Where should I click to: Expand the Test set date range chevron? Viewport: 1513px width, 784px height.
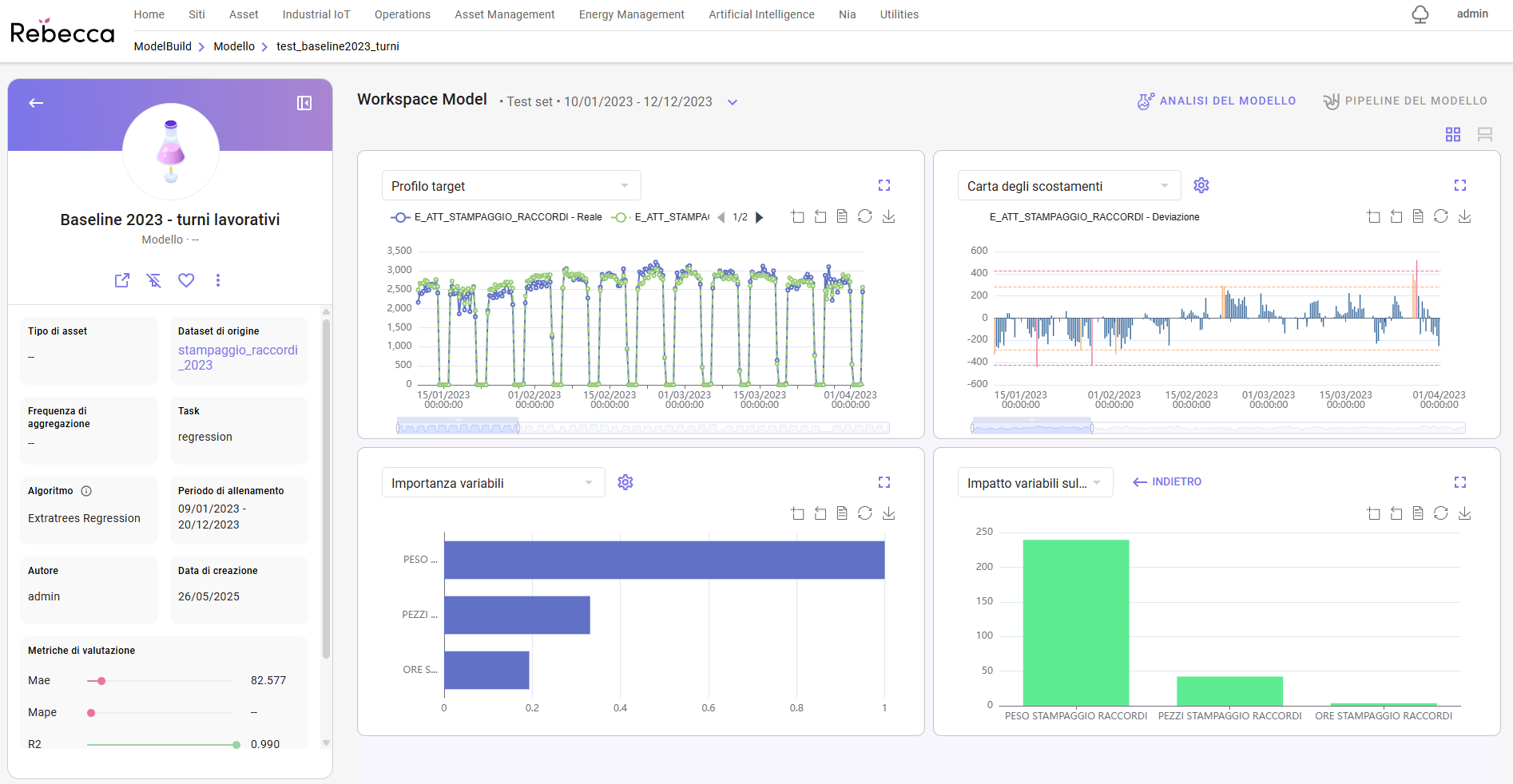(733, 102)
